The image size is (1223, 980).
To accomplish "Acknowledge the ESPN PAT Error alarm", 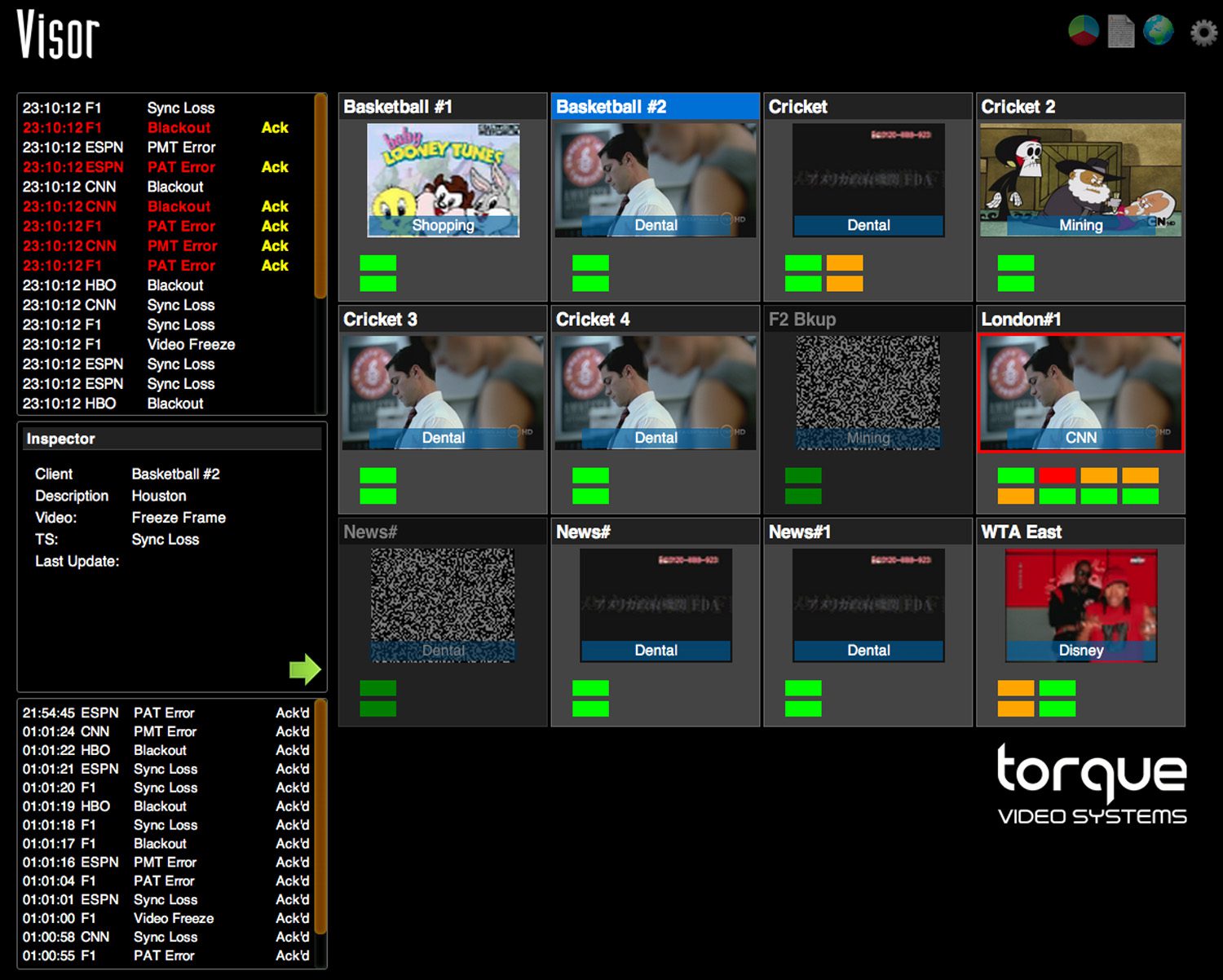I will pos(275,166).
